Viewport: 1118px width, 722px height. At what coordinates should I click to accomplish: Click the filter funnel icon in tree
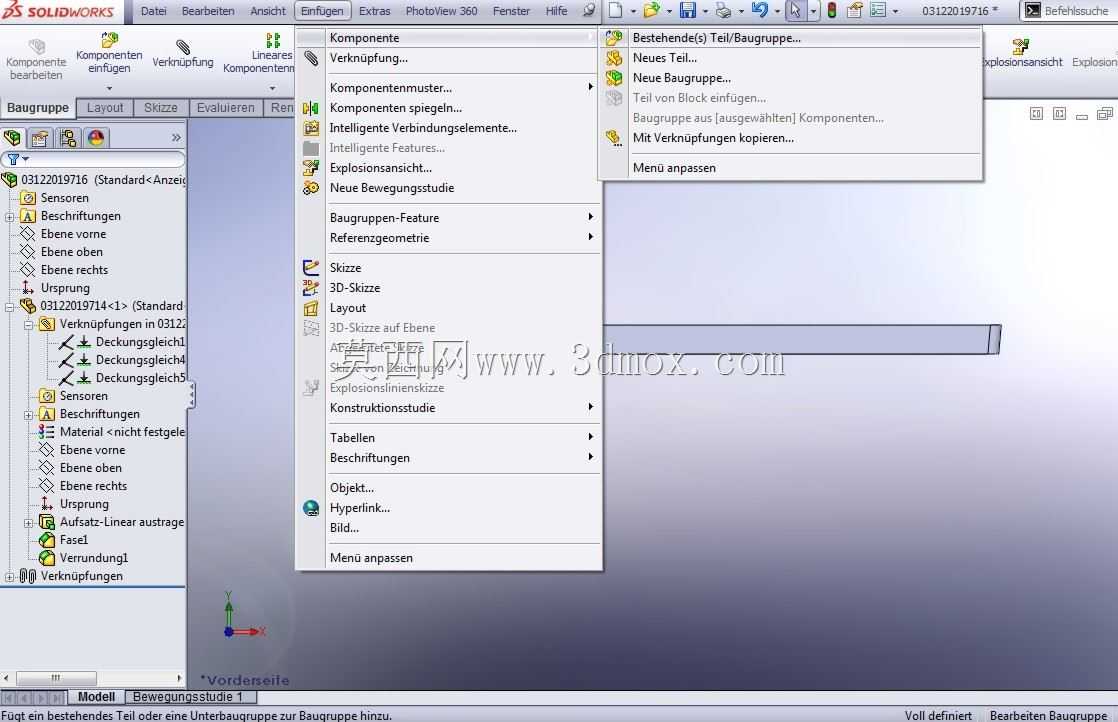[x=14, y=159]
